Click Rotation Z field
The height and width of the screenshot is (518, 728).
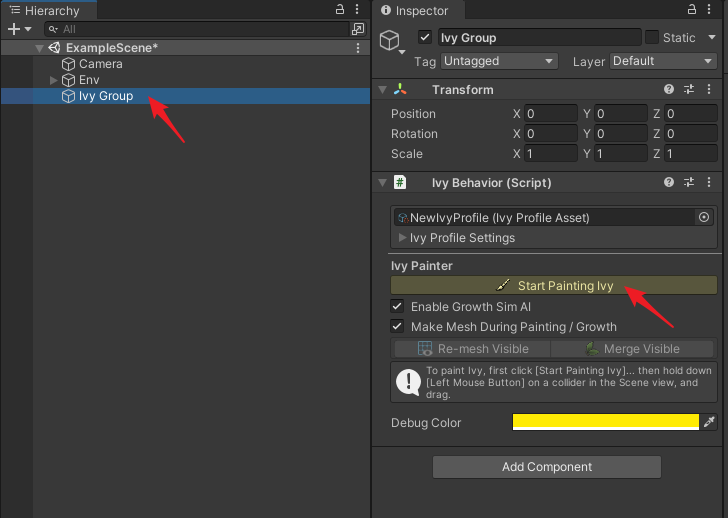[x=691, y=134]
